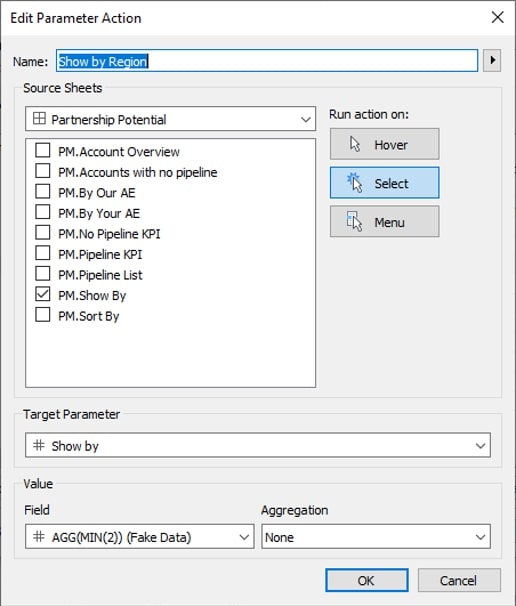
Task: Confirm with the OK button
Action: coord(366,580)
